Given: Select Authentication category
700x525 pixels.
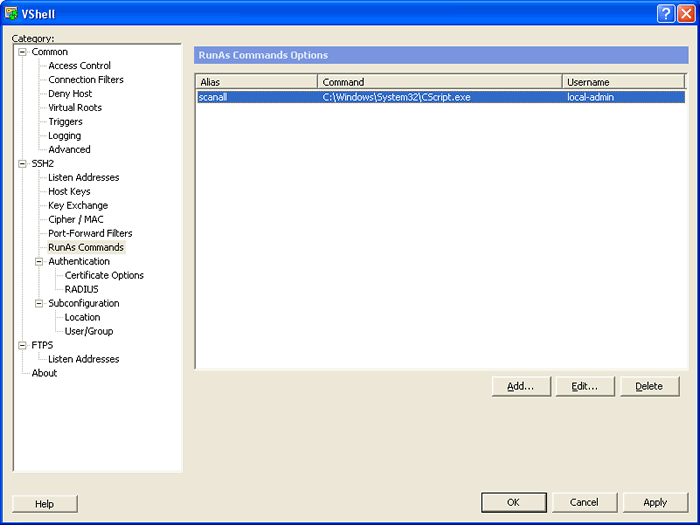Looking at the screenshot, I should pyautogui.click(x=79, y=262).
